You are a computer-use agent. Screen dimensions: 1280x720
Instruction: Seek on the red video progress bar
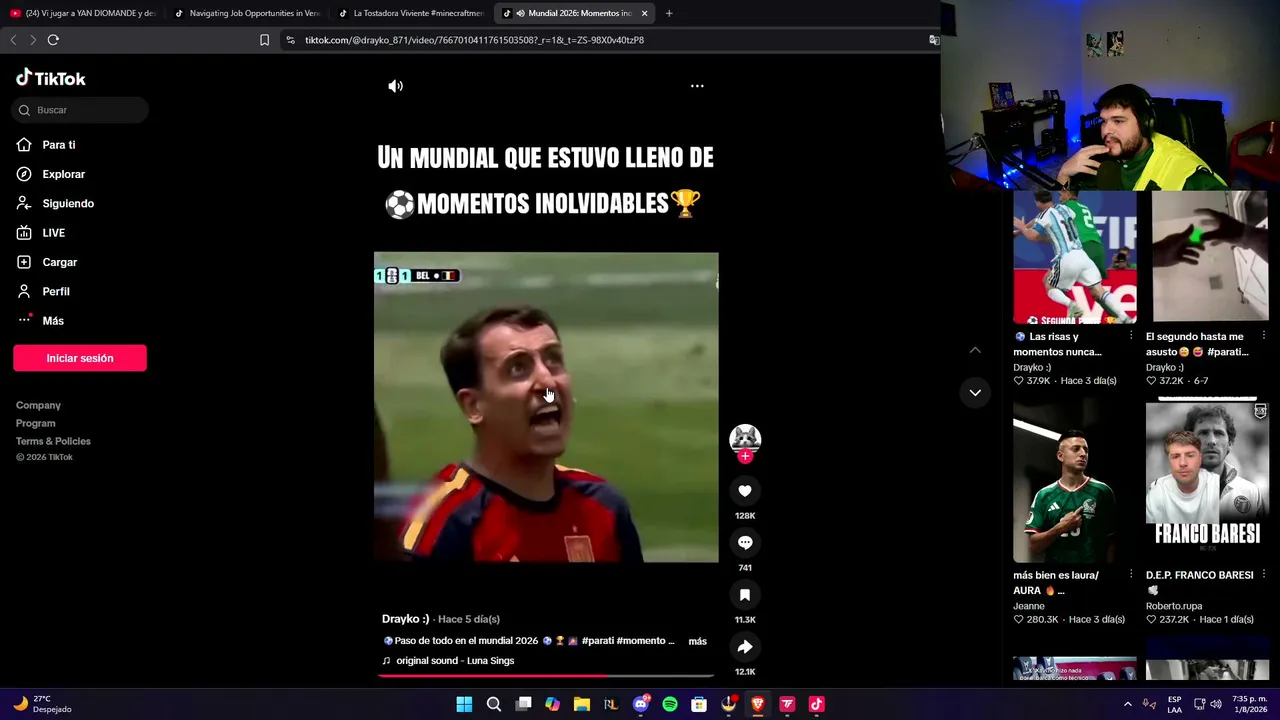coord(546,676)
